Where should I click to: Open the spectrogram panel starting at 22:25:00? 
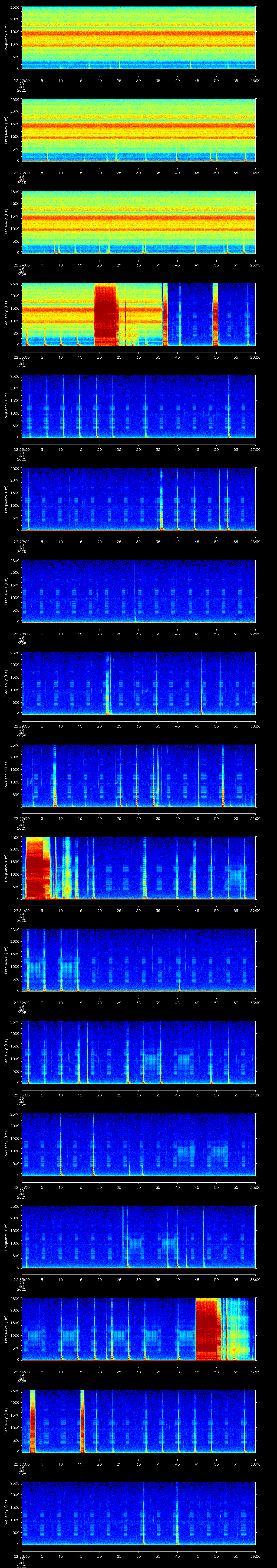point(138,315)
